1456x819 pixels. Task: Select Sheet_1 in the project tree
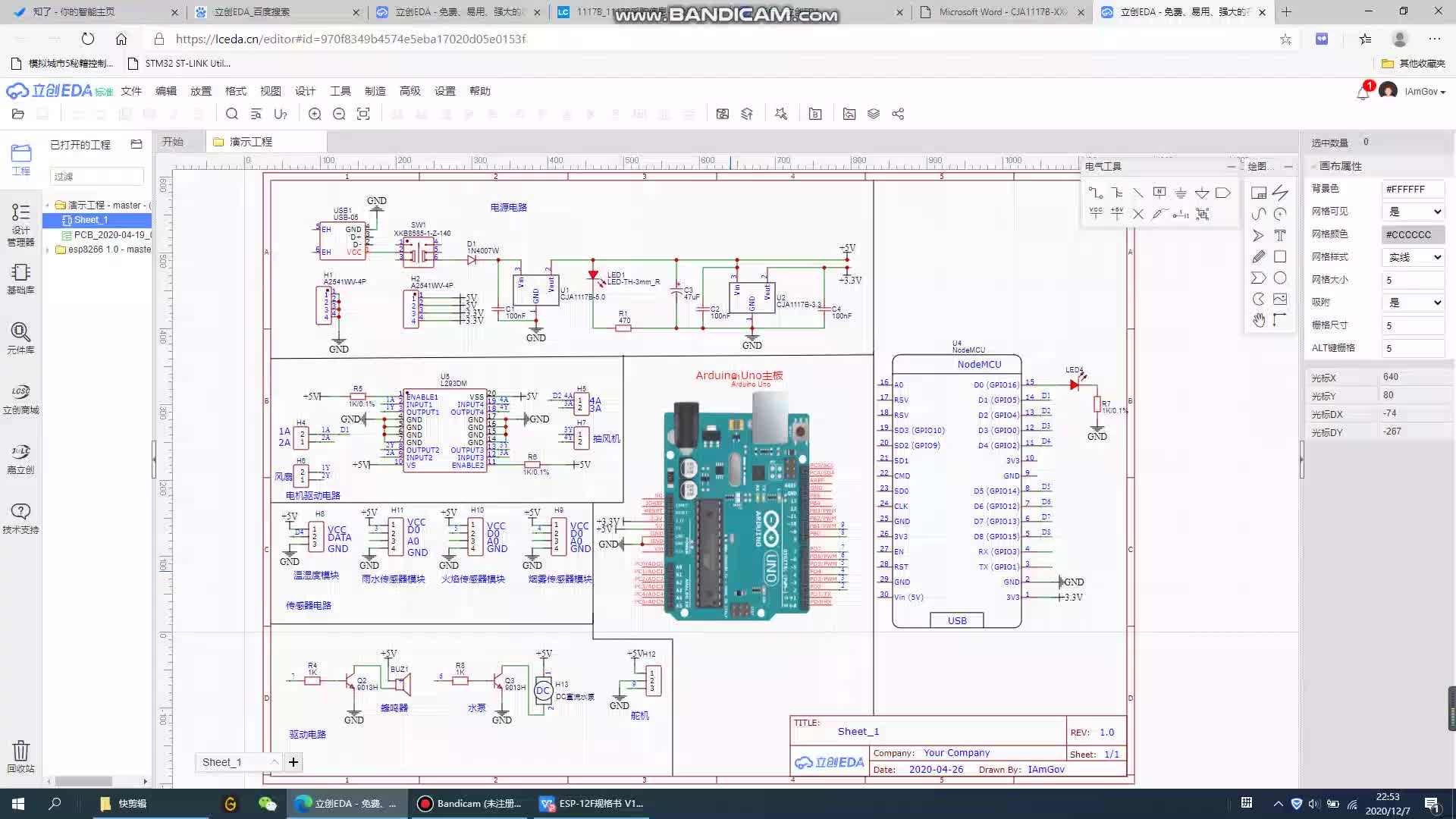click(97, 220)
